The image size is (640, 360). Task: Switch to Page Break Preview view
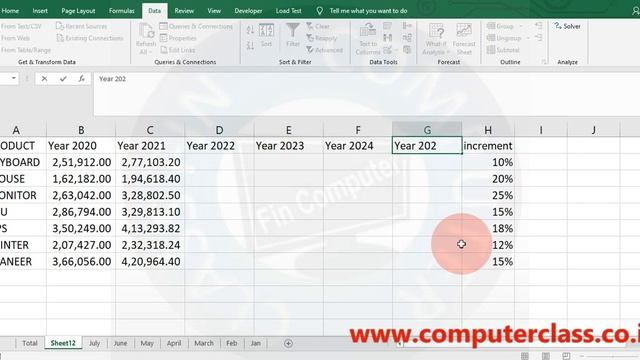pos(566,356)
